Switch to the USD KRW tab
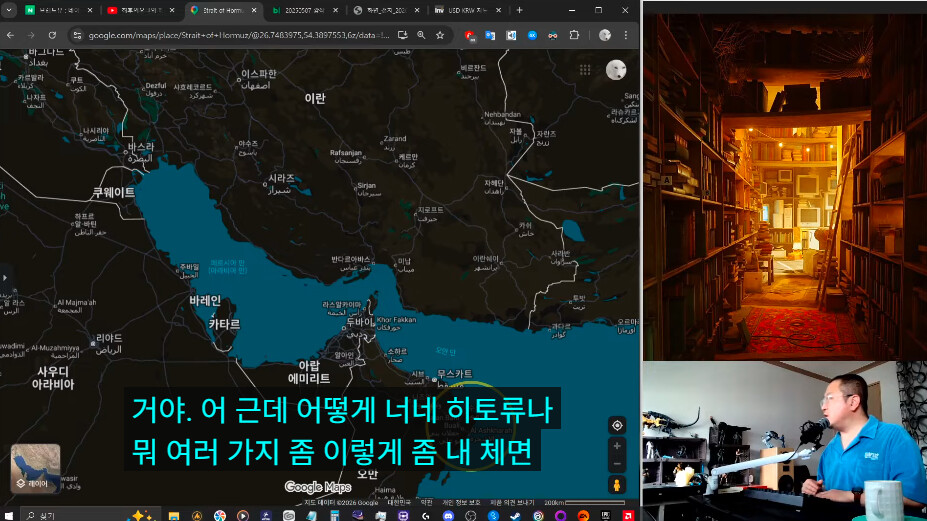The image size is (927, 521). [467, 10]
